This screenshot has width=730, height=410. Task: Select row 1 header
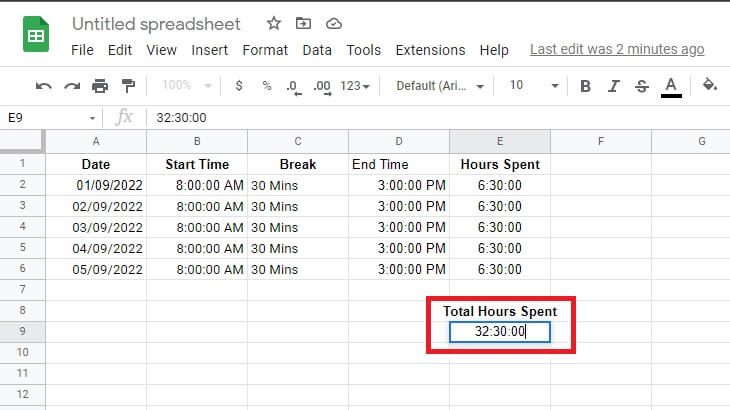coord(22,164)
